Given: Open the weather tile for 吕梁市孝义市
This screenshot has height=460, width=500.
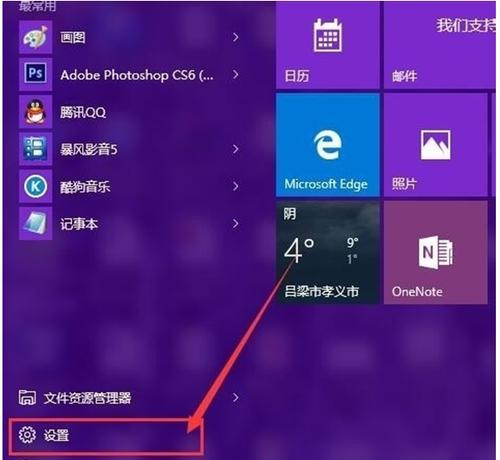Looking at the screenshot, I should point(328,252).
